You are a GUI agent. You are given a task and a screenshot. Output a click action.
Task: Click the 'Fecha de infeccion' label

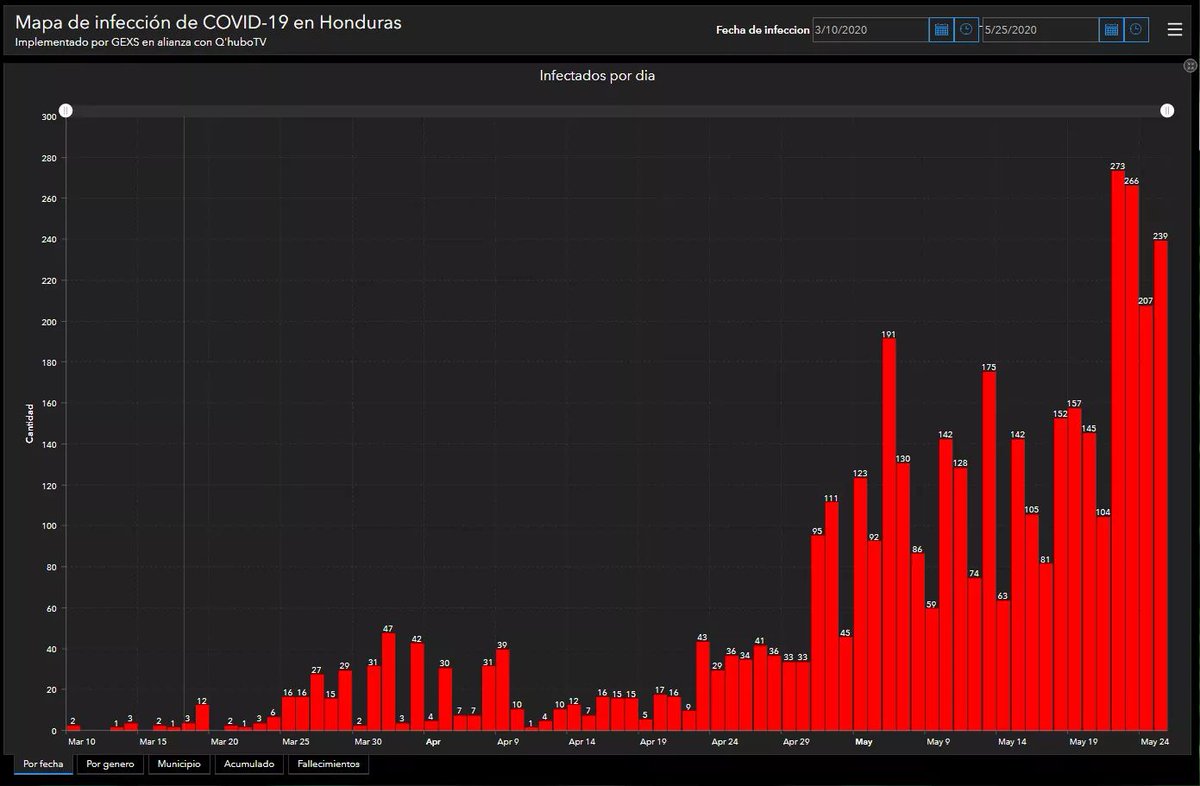(x=763, y=30)
